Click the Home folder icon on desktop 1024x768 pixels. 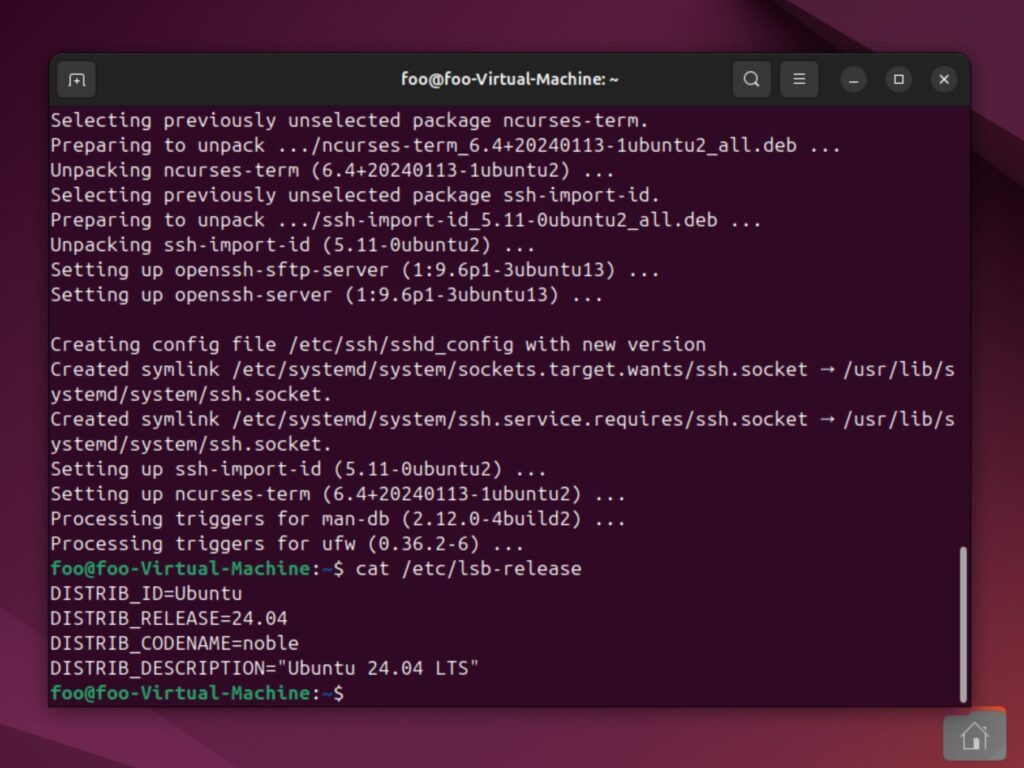973,737
